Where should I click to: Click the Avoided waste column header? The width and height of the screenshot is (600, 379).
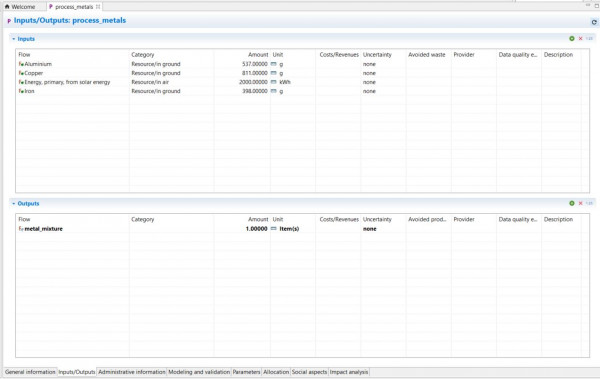(x=428, y=55)
